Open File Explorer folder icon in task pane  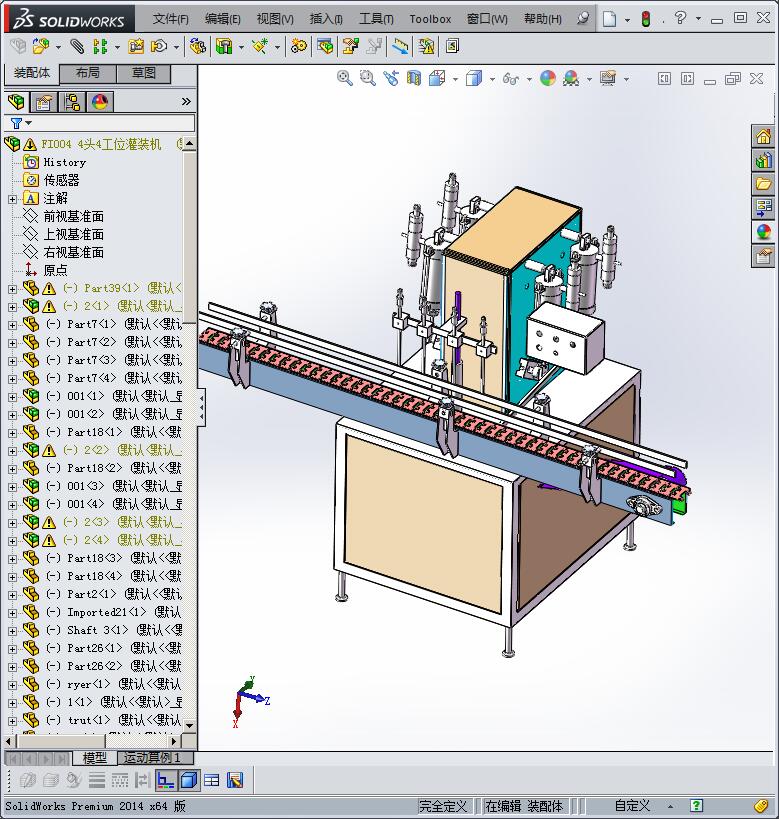(763, 184)
